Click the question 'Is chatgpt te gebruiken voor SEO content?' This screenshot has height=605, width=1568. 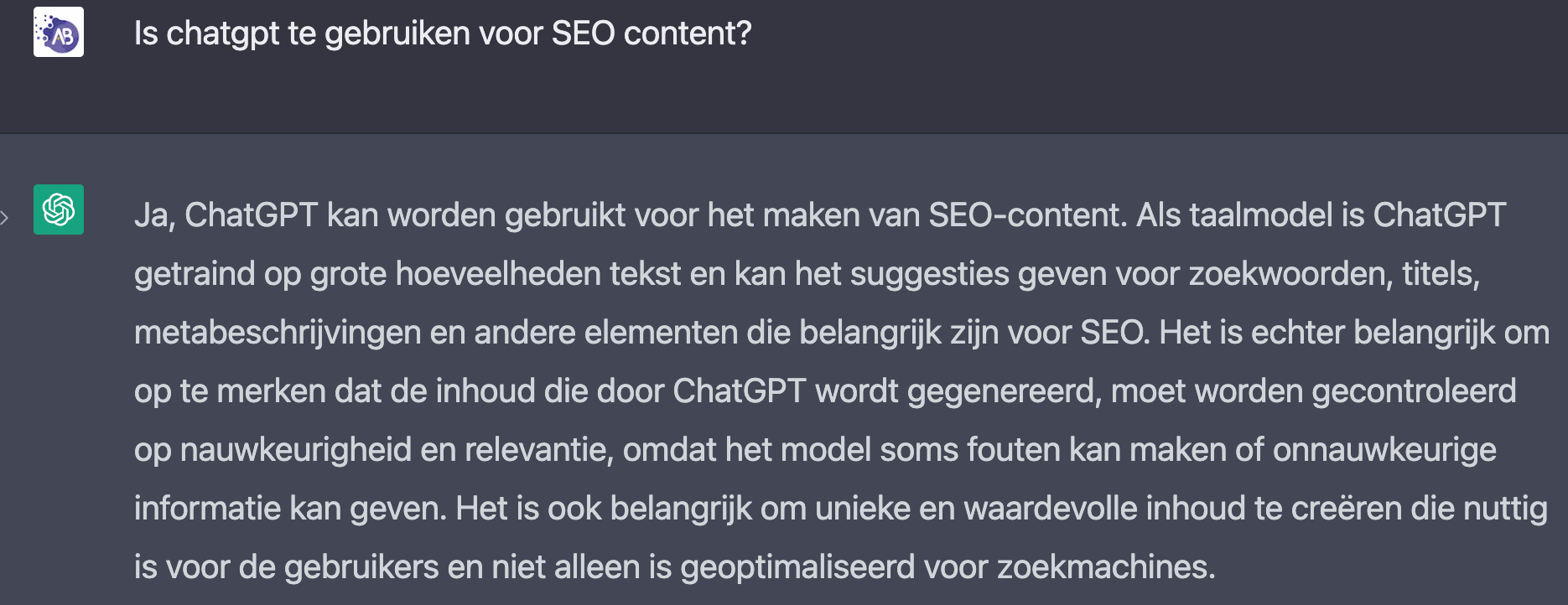point(443,34)
